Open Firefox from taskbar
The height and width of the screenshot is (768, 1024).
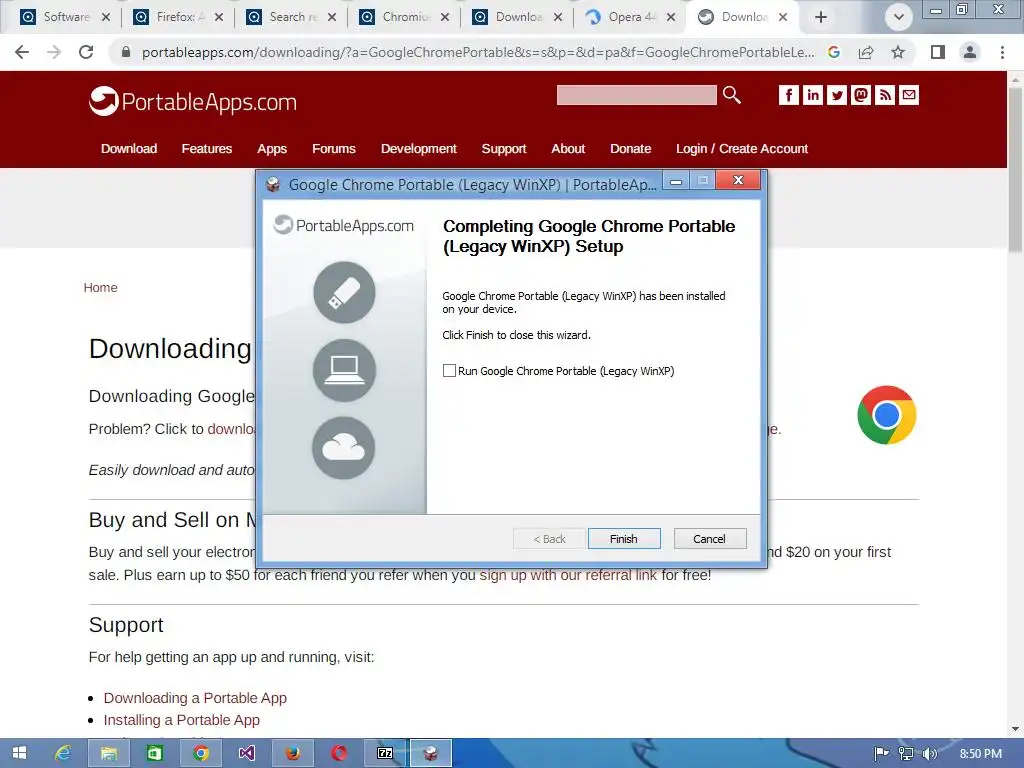click(x=293, y=753)
